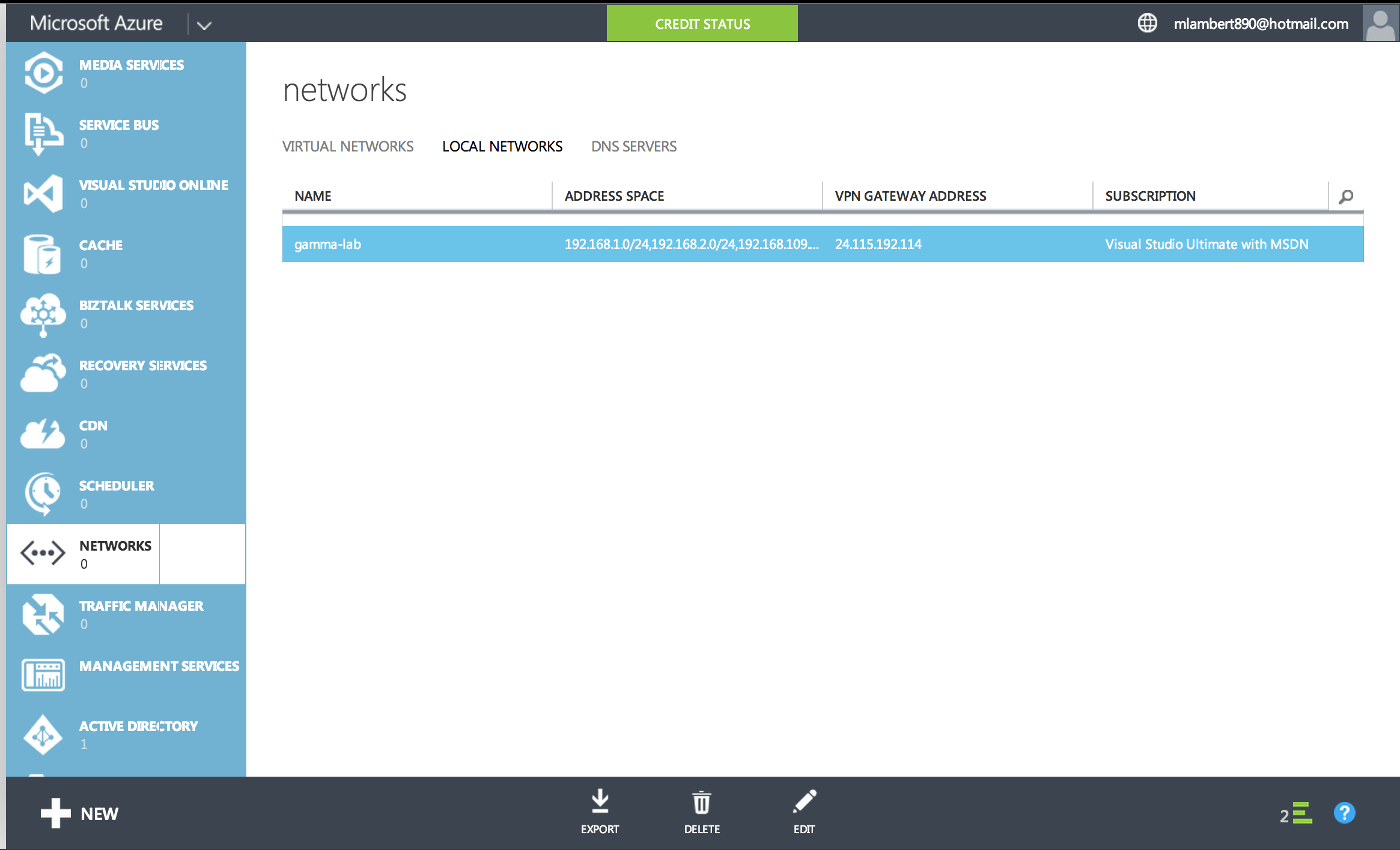Viewport: 1400px width, 850px height.
Task: Delete the selected local network
Action: click(701, 812)
